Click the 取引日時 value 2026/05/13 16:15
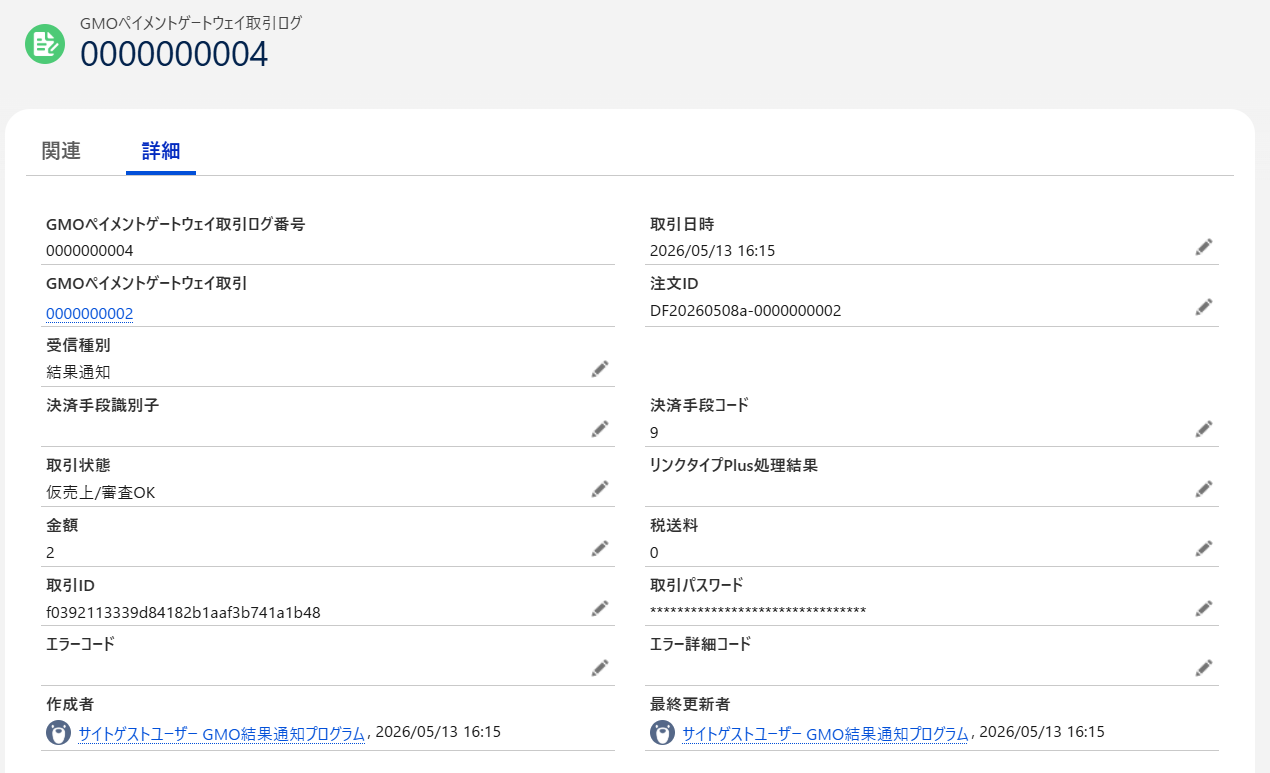Viewport: 1270px width, 773px height. click(x=712, y=251)
